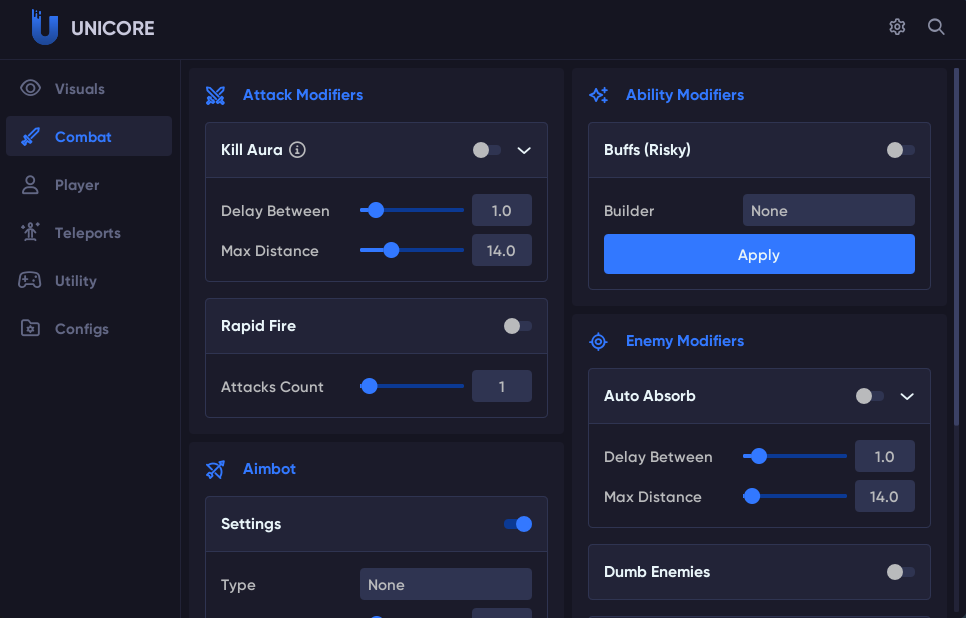Go to the Configs page

(82, 329)
